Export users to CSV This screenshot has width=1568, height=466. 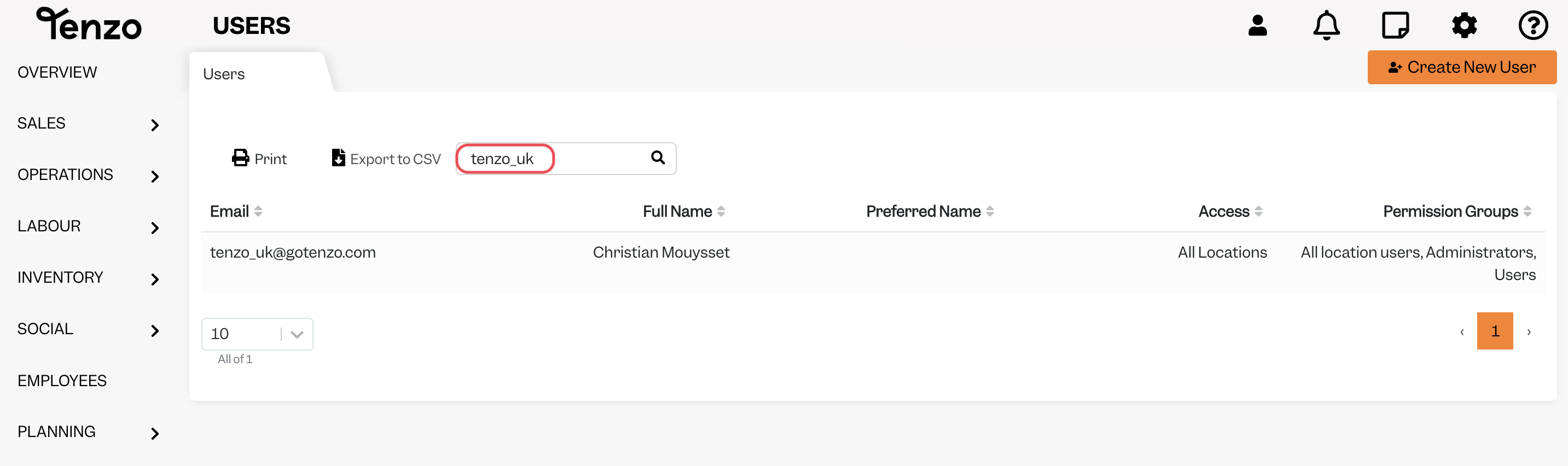[386, 159]
